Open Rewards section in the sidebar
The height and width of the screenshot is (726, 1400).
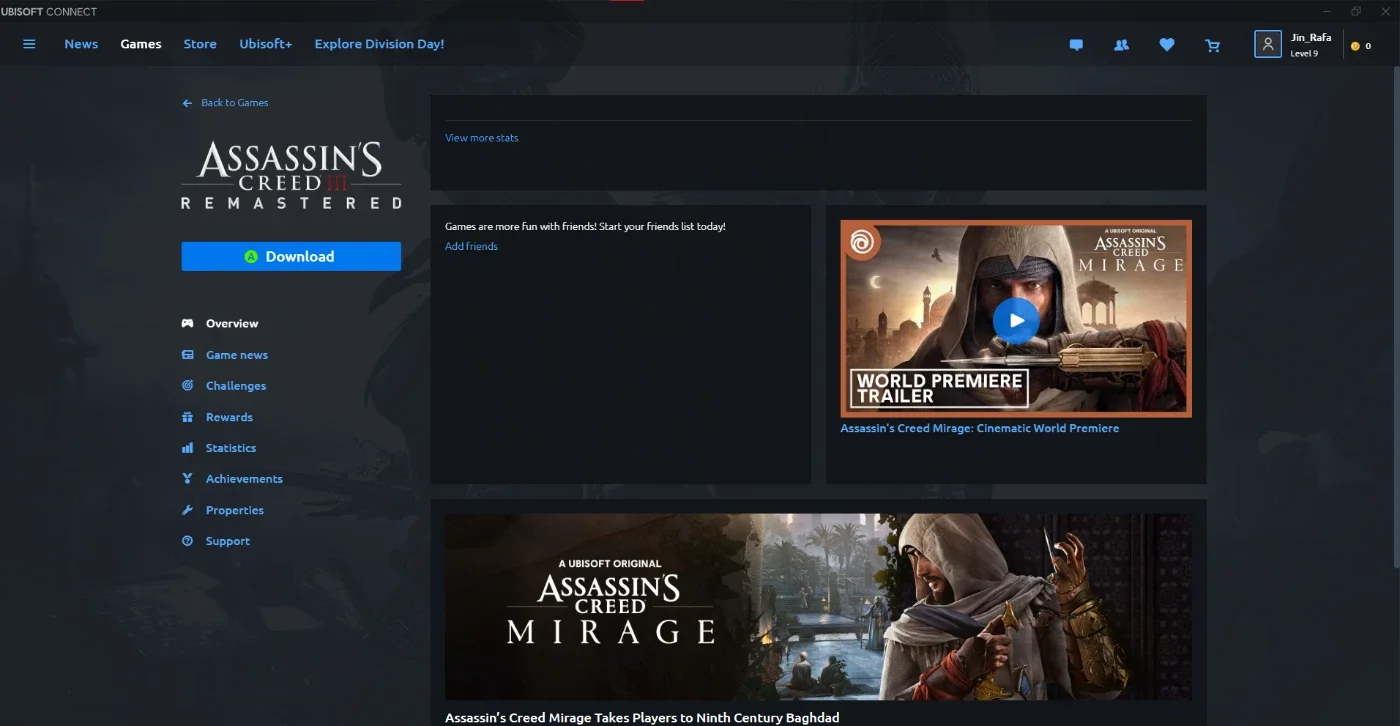pyautogui.click(x=229, y=417)
